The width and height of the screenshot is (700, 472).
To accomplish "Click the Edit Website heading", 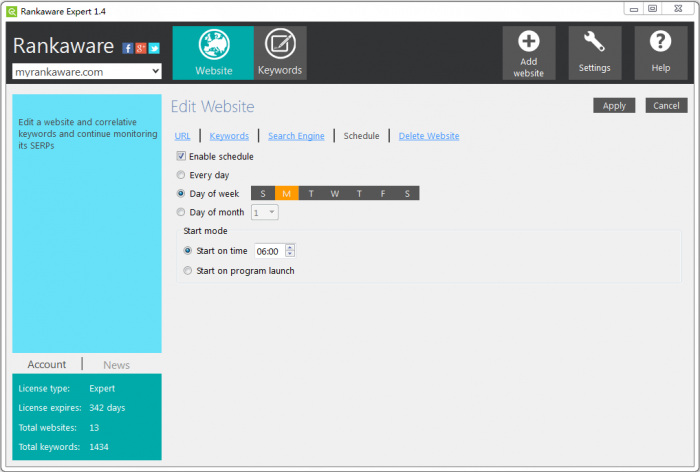I will point(212,106).
